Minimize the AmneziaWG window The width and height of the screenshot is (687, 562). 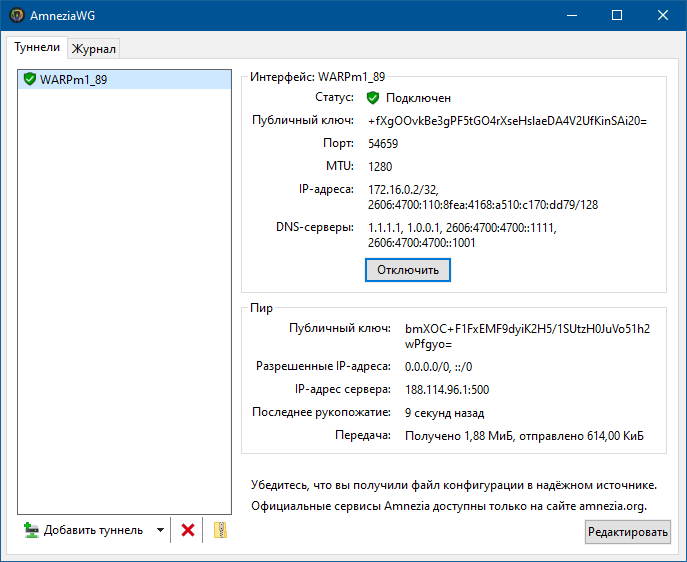[570, 16]
